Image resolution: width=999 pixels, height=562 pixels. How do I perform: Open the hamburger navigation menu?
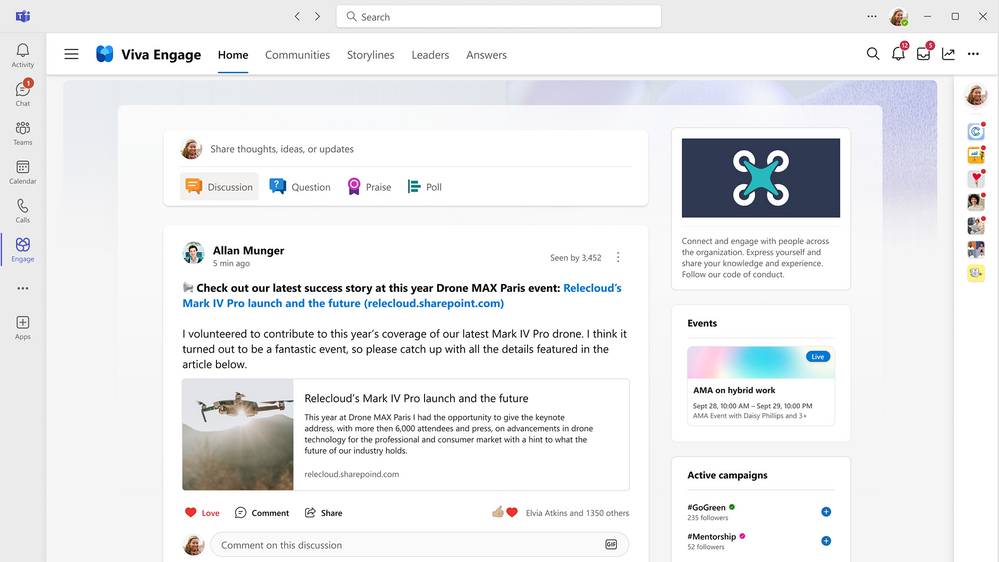click(x=71, y=55)
